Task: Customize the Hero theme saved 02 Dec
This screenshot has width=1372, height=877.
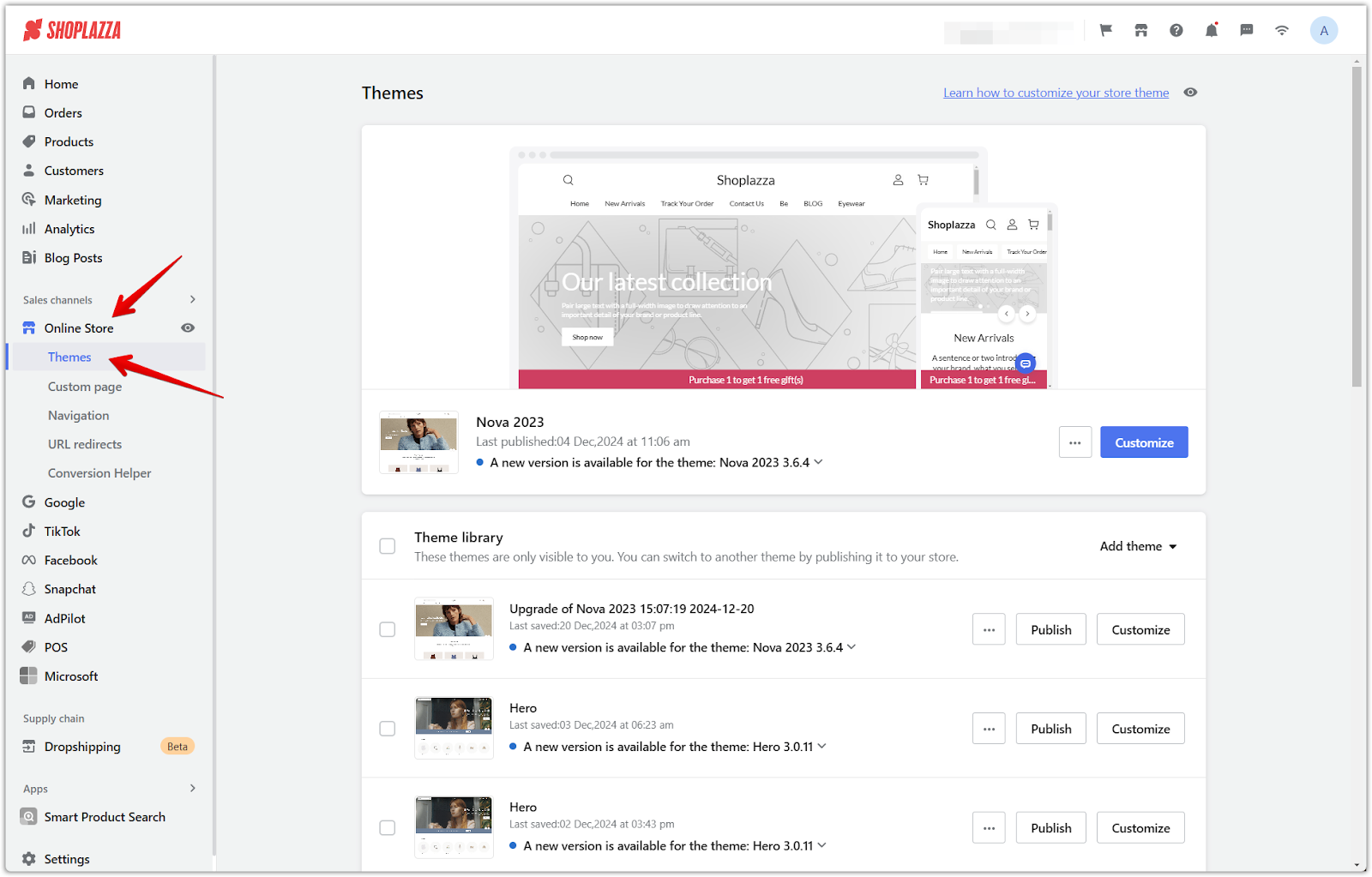Action: [x=1140, y=828]
